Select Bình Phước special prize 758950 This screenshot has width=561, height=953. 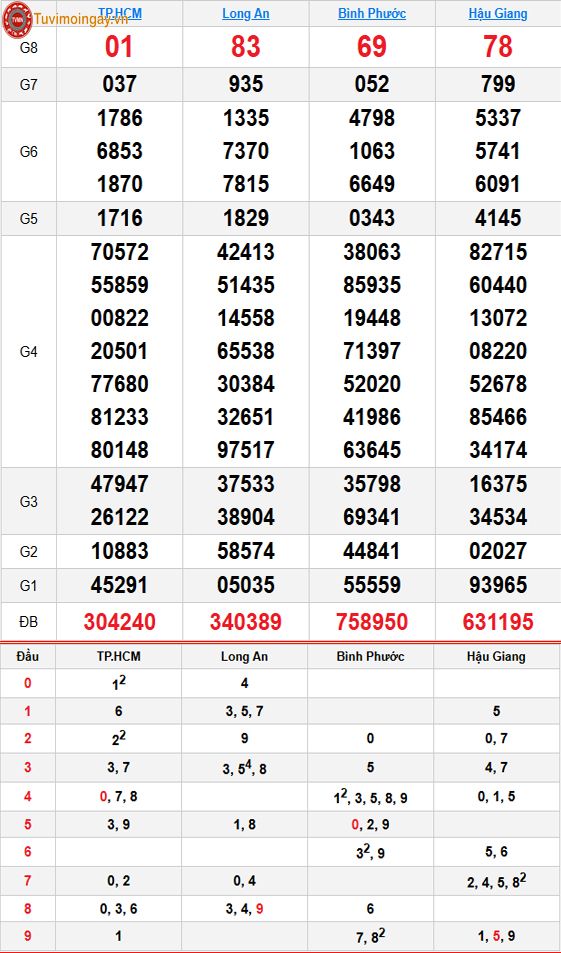372,622
